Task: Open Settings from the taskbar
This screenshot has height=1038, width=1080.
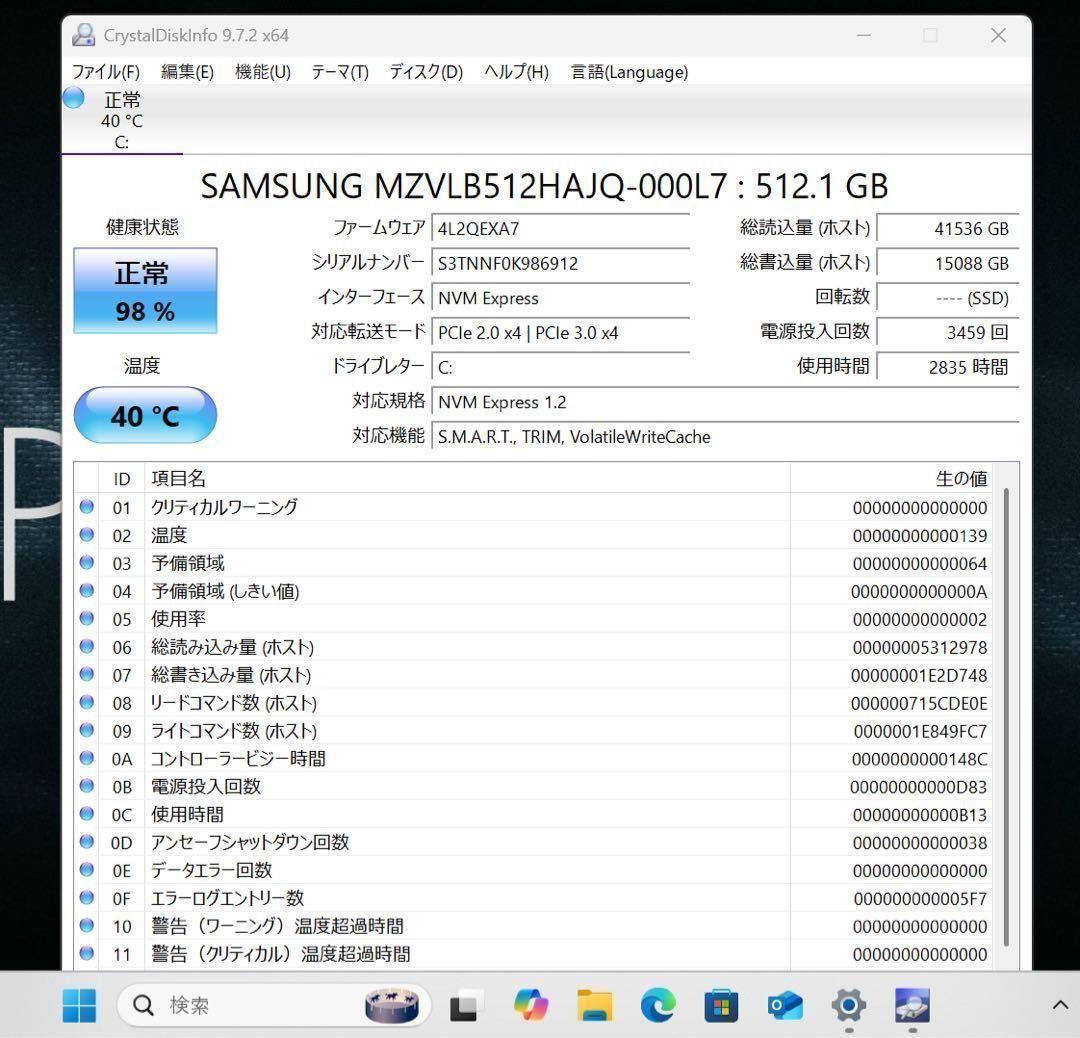Action: click(x=848, y=1005)
